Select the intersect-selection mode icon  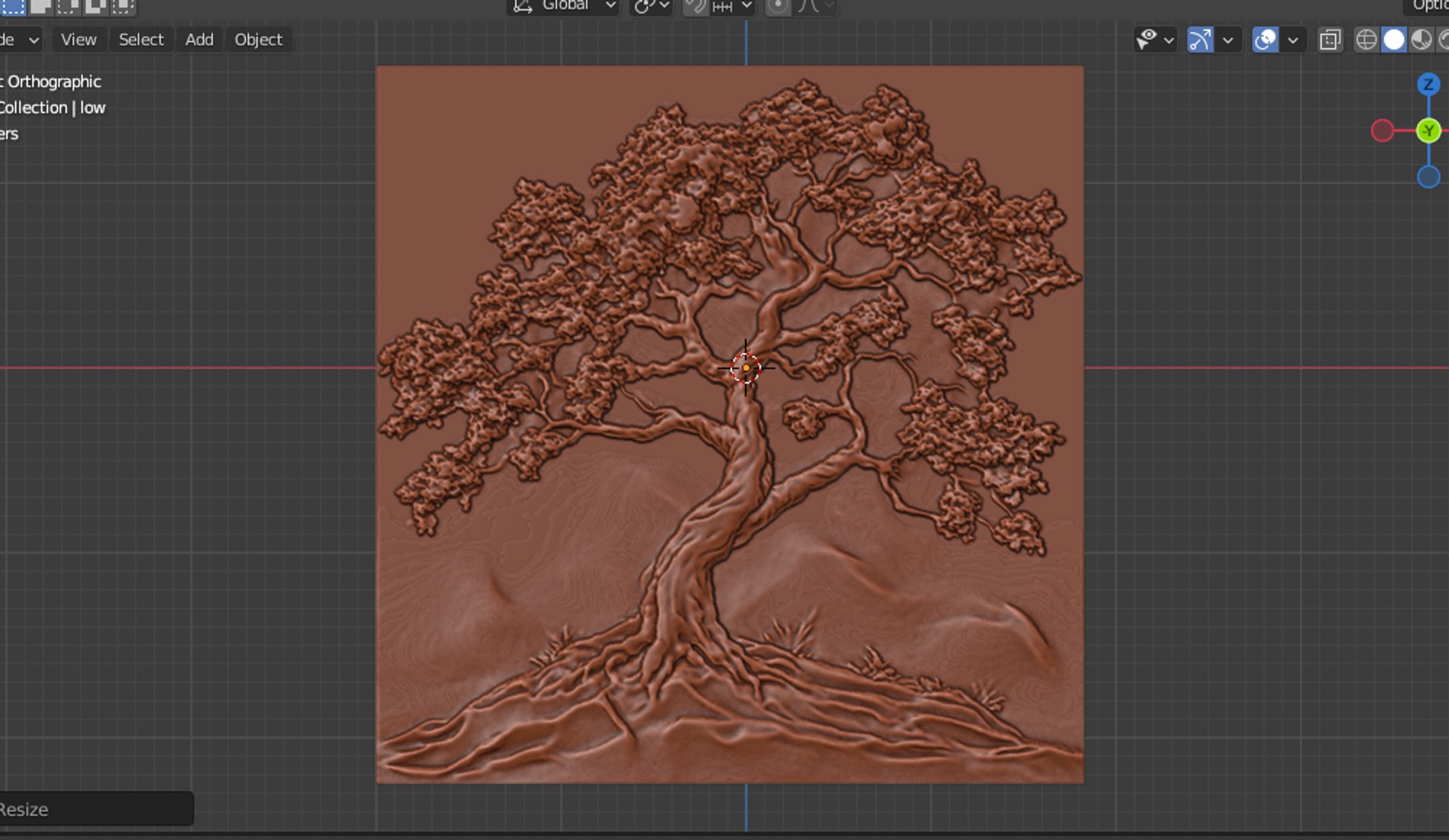(x=123, y=6)
